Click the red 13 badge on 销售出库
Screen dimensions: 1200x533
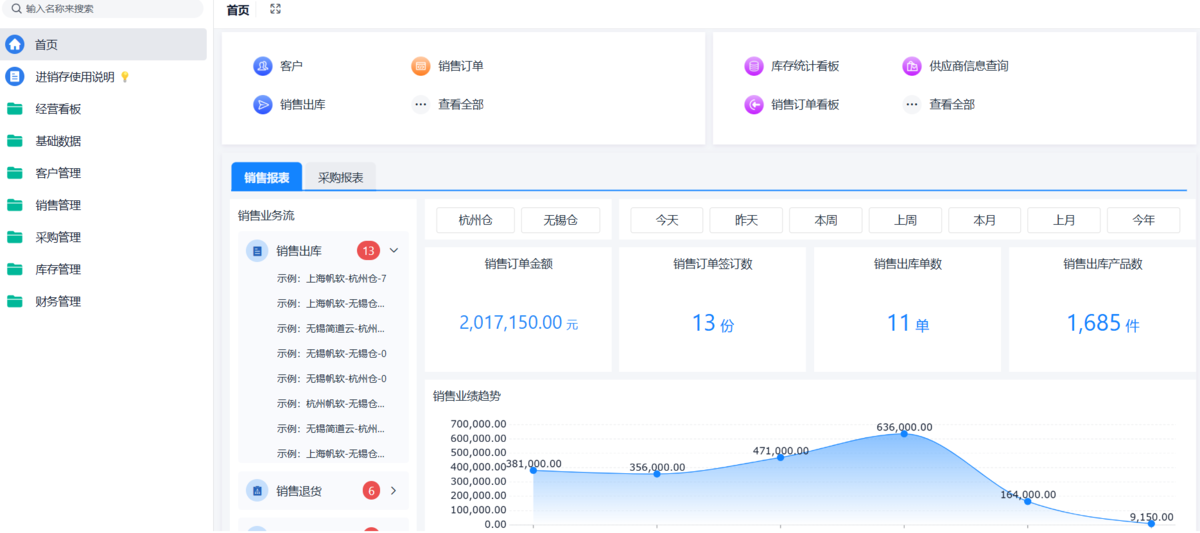point(369,250)
